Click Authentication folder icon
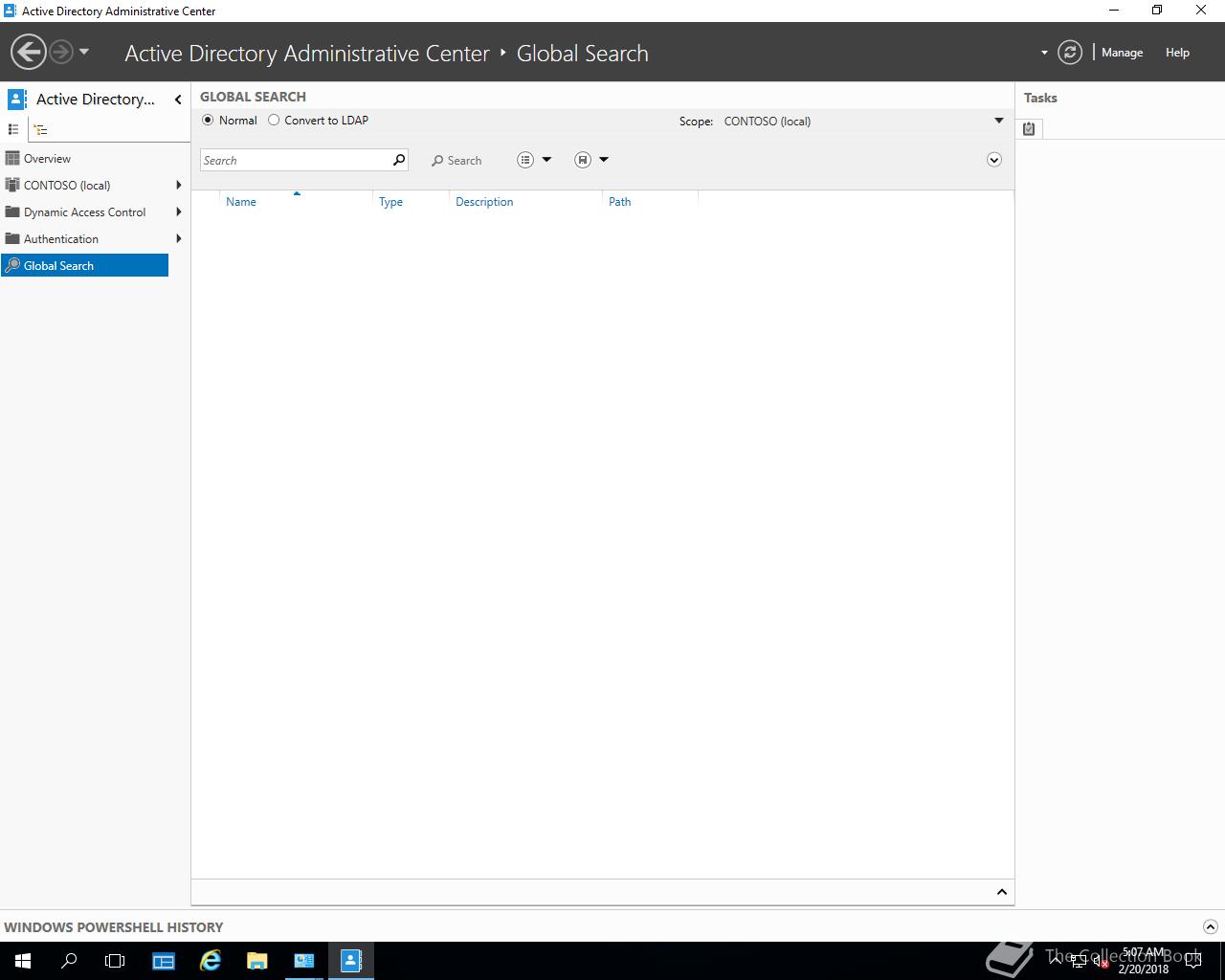 (x=12, y=238)
